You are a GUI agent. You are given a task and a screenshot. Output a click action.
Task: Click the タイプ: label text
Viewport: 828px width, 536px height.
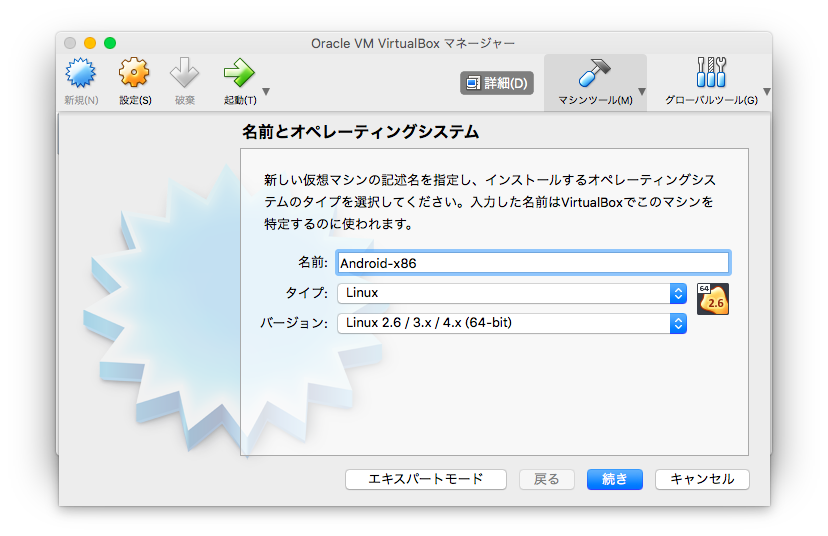point(306,293)
